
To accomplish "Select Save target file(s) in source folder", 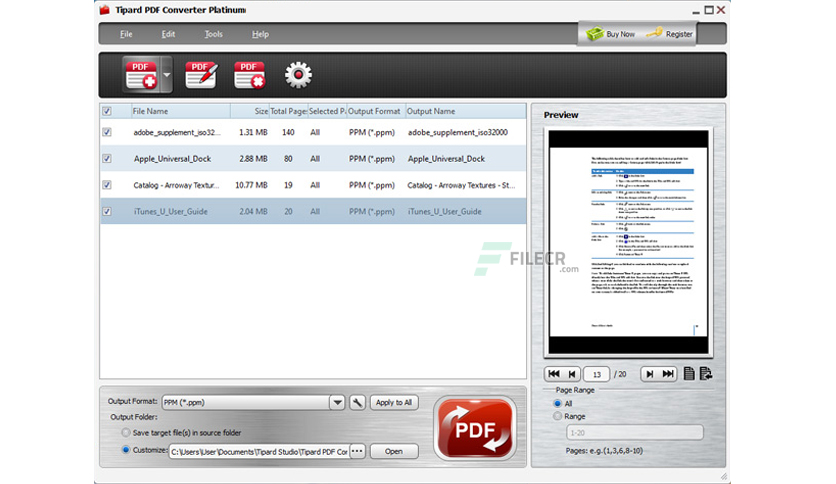I will tap(126, 433).
